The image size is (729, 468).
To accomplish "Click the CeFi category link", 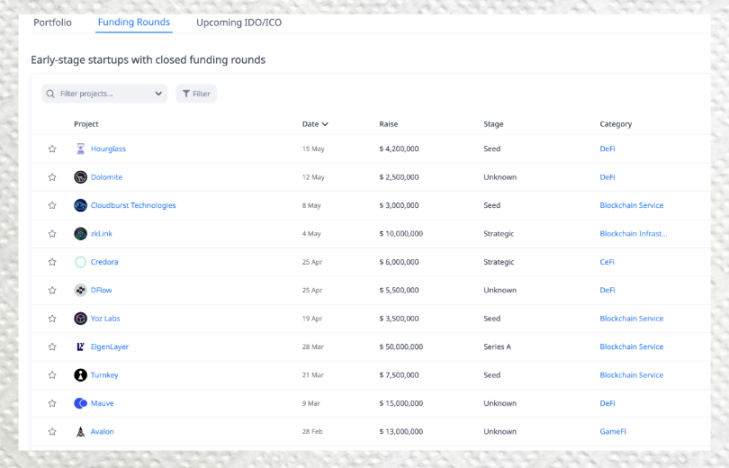I will point(607,262).
